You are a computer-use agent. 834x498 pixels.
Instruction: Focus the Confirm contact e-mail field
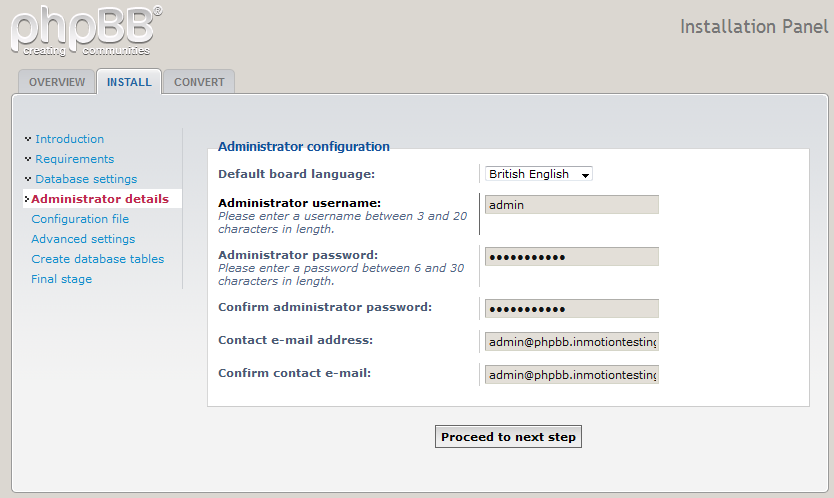tap(571, 375)
